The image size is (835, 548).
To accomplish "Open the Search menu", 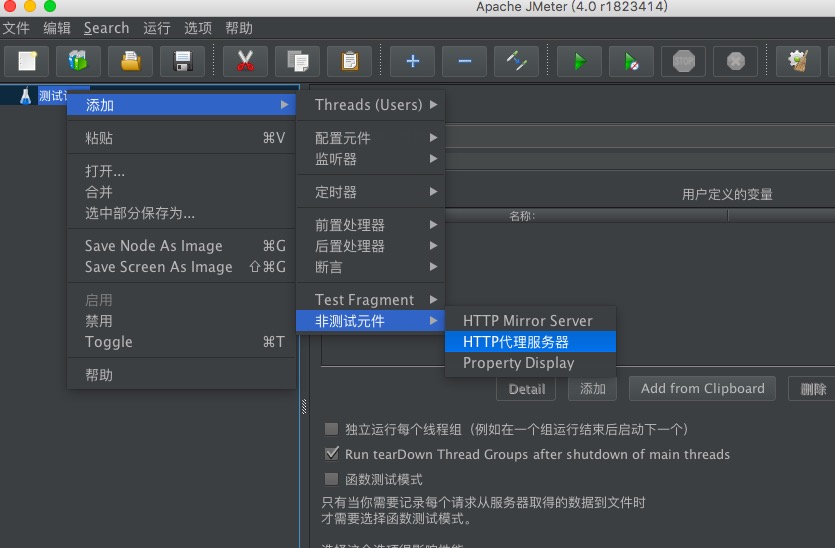I will point(107,28).
